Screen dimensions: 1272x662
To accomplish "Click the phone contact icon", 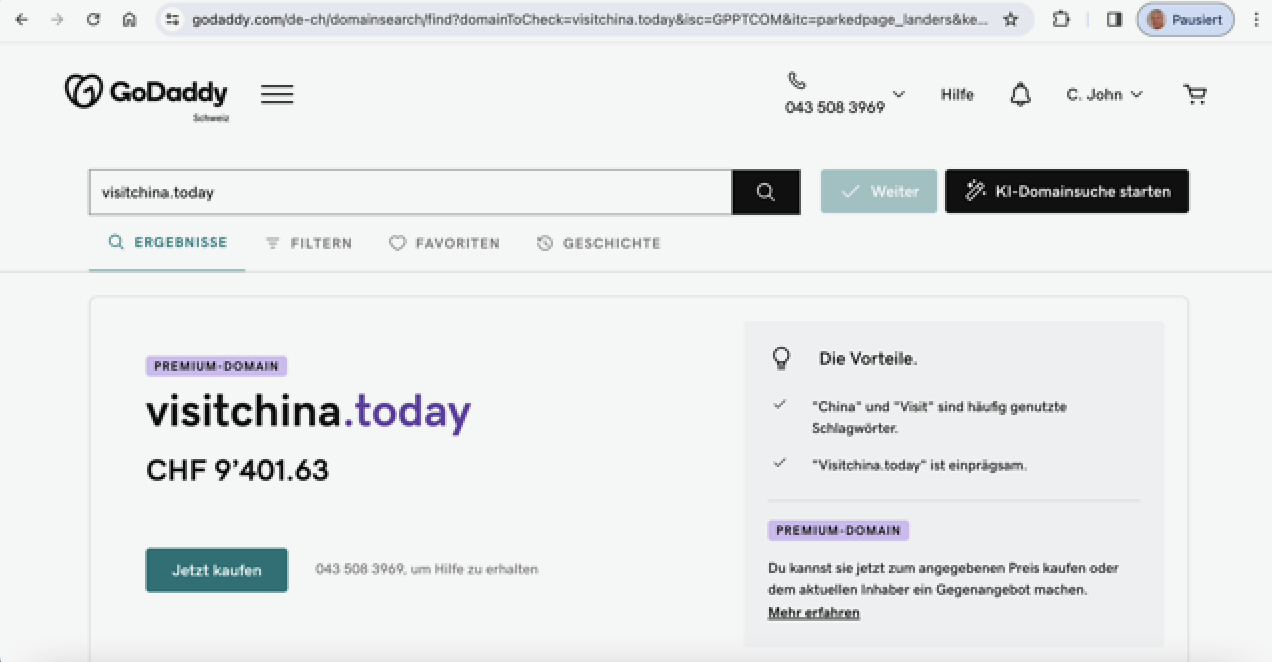I will (x=797, y=81).
